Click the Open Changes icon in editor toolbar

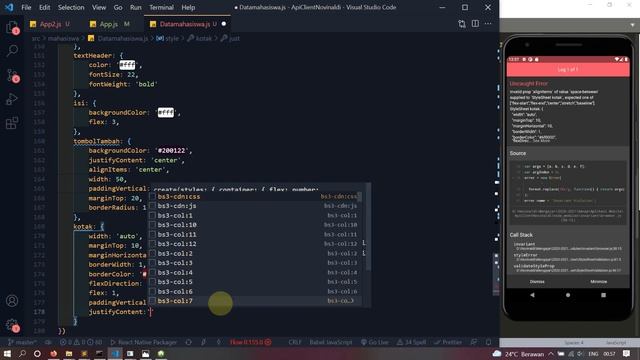tap(462, 24)
